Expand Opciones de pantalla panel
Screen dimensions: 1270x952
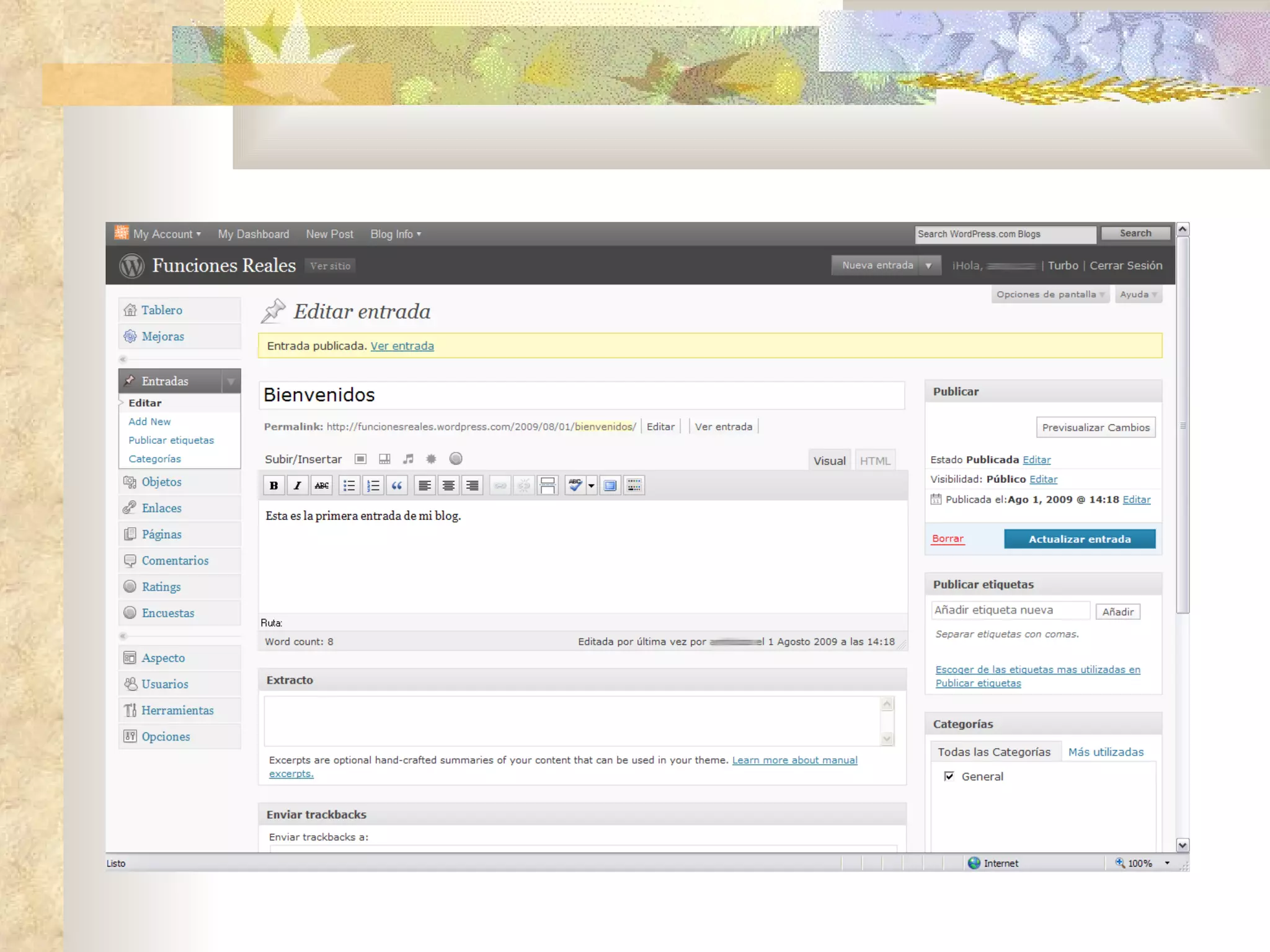[1050, 294]
